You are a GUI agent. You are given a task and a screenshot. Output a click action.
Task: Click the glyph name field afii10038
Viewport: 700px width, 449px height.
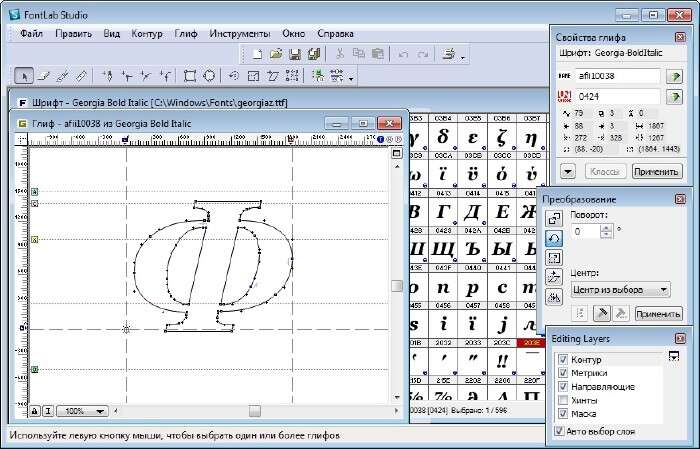[x=617, y=76]
